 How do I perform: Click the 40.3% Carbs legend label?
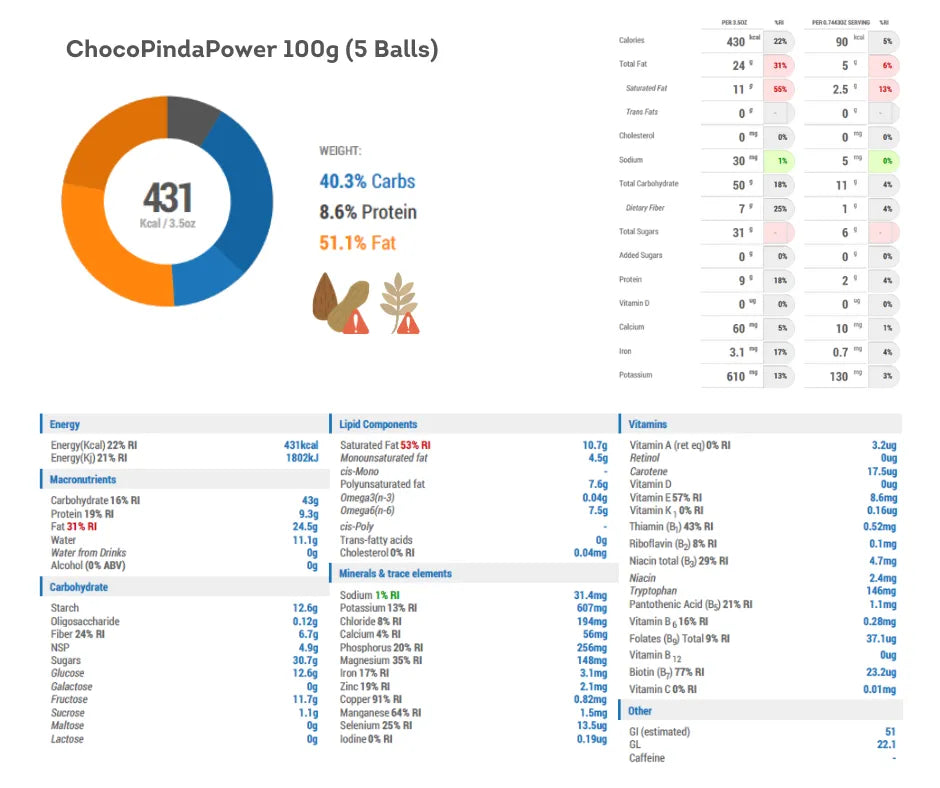(x=367, y=182)
